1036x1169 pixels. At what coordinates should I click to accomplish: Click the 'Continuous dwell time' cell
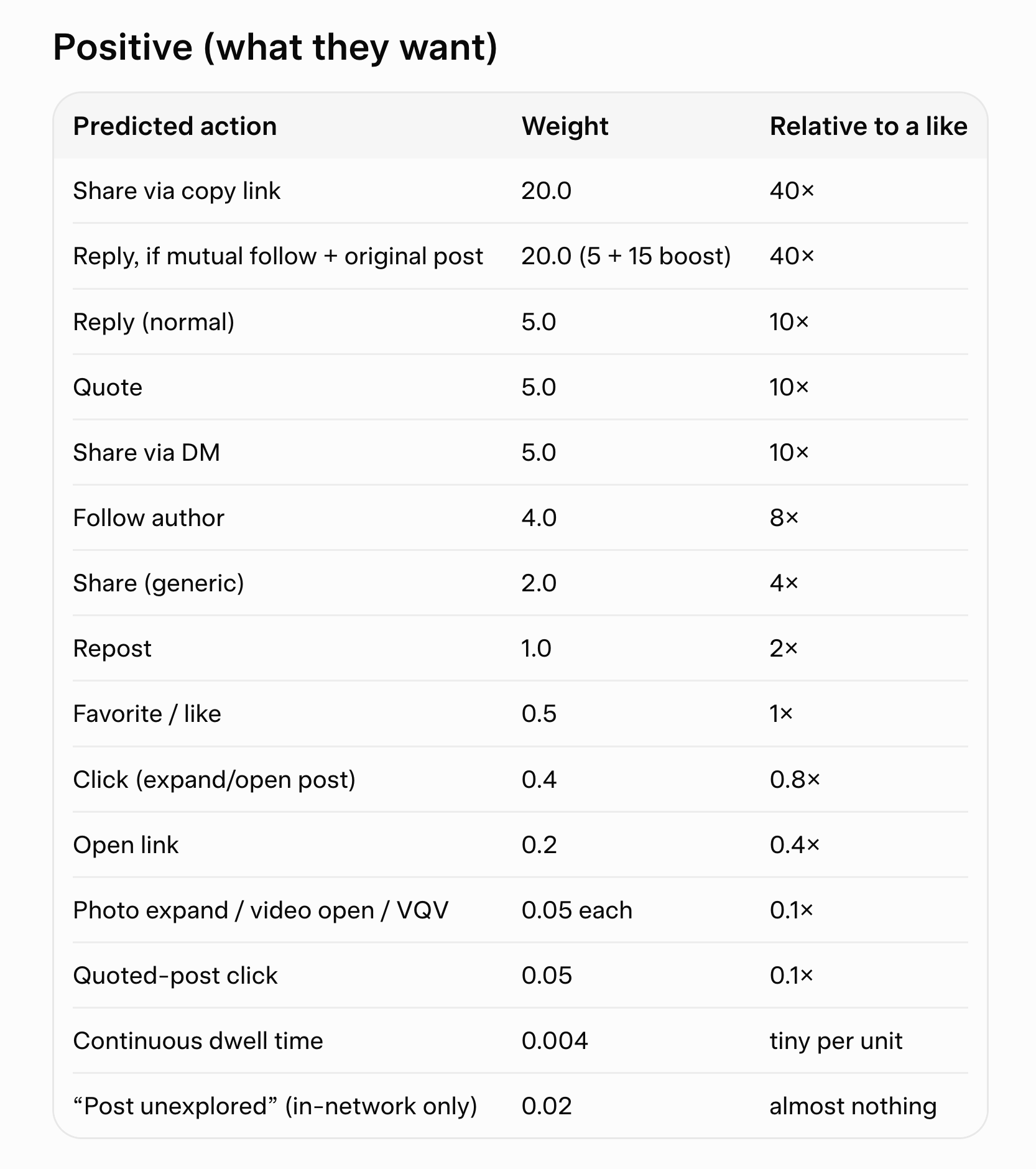tap(198, 1041)
